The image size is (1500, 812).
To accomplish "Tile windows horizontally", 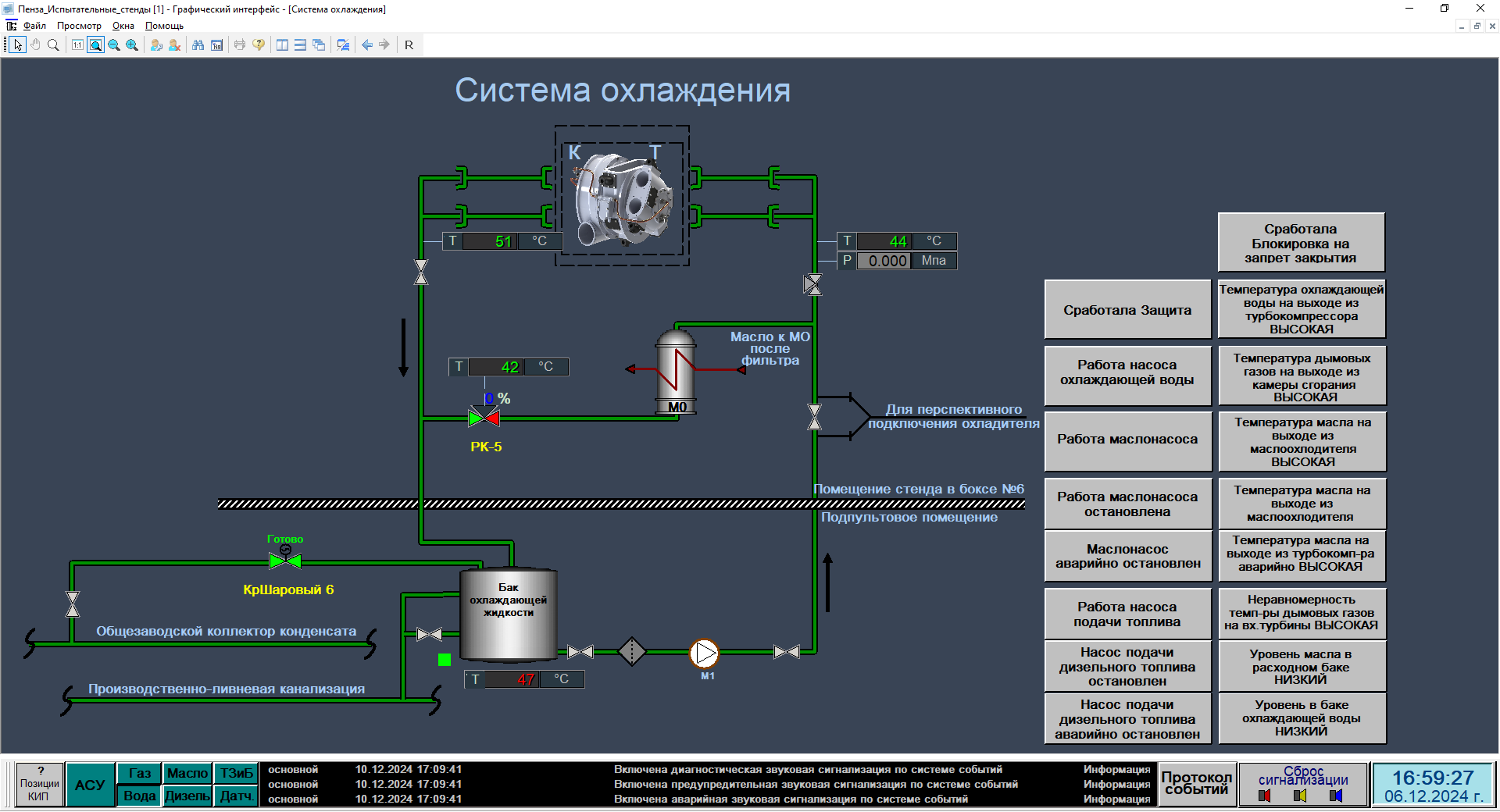I will 301,45.
